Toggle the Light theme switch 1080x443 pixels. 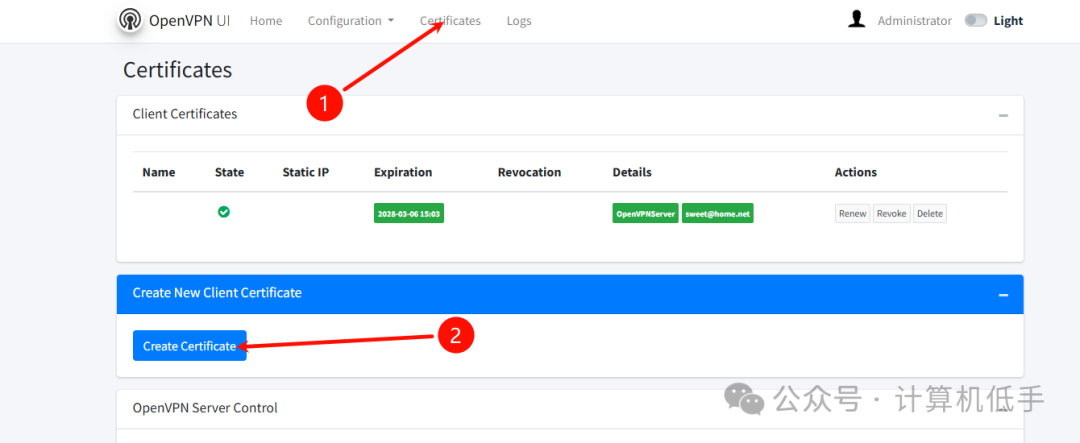pyautogui.click(x=975, y=21)
